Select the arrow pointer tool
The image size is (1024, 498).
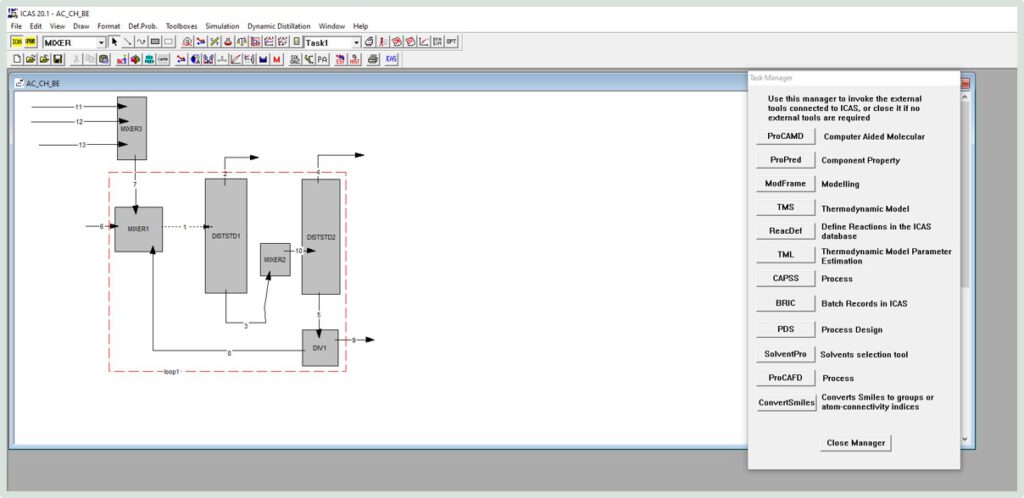coord(114,42)
